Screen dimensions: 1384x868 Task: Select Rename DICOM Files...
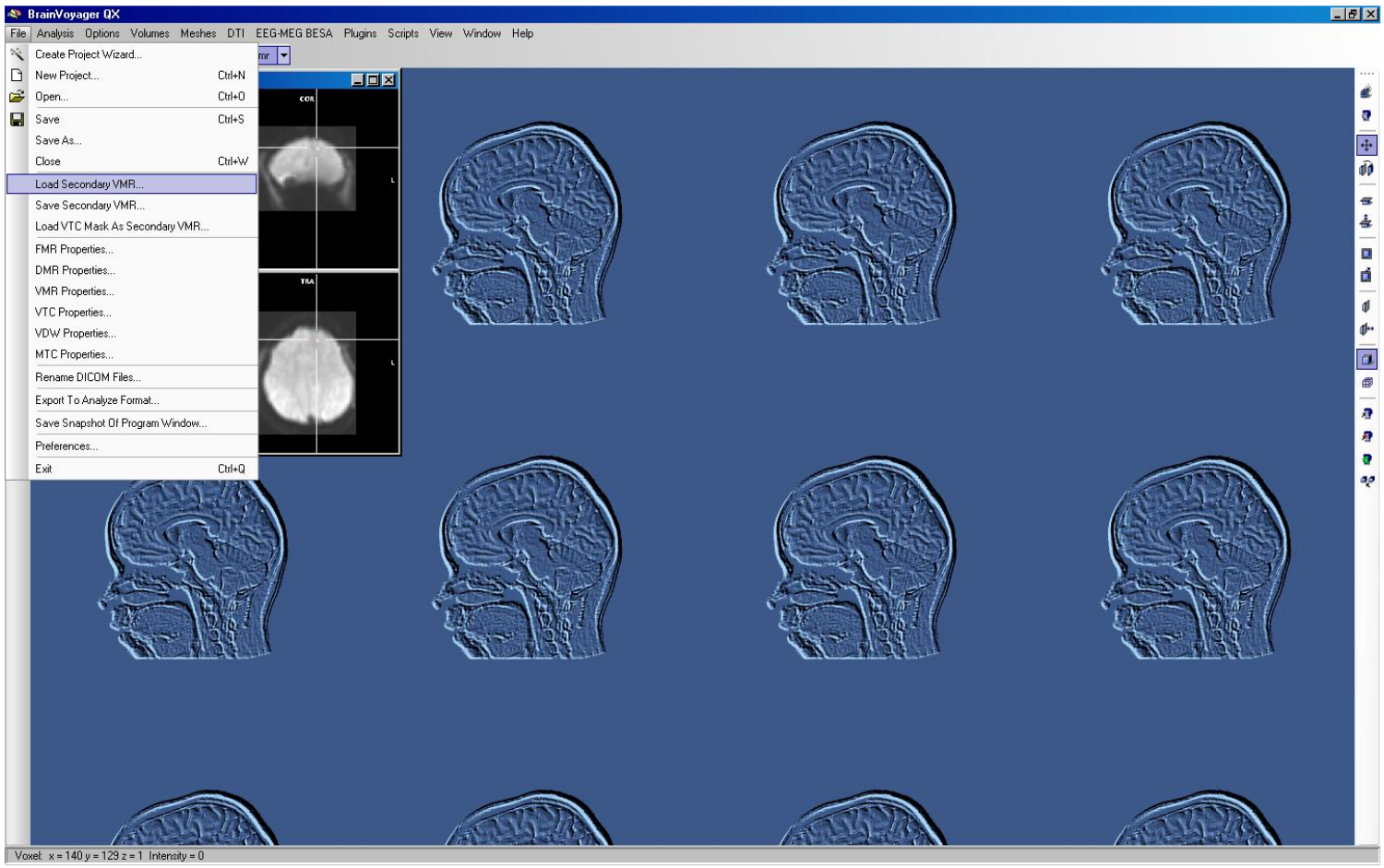coord(131,377)
